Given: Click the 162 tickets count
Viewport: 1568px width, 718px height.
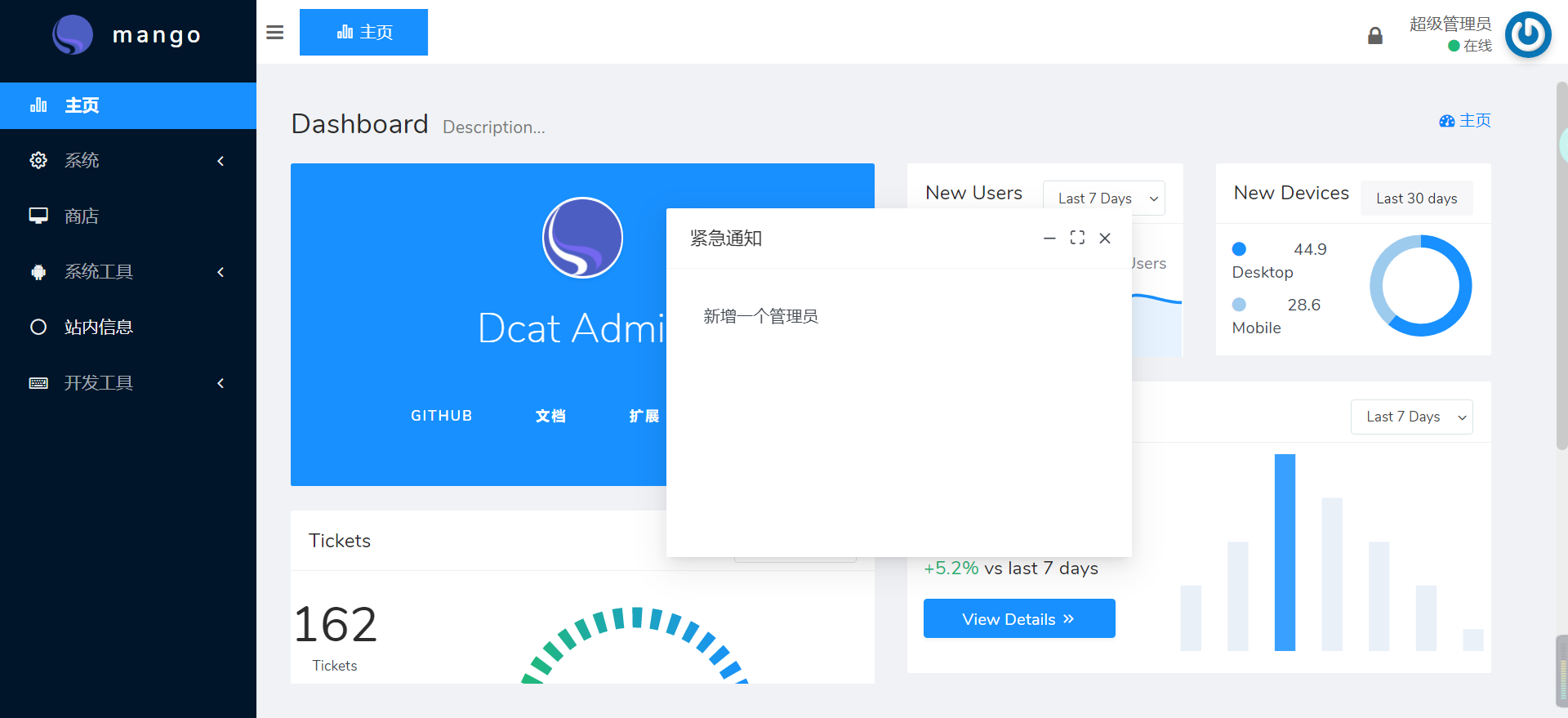Looking at the screenshot, I should pos(336,625).
